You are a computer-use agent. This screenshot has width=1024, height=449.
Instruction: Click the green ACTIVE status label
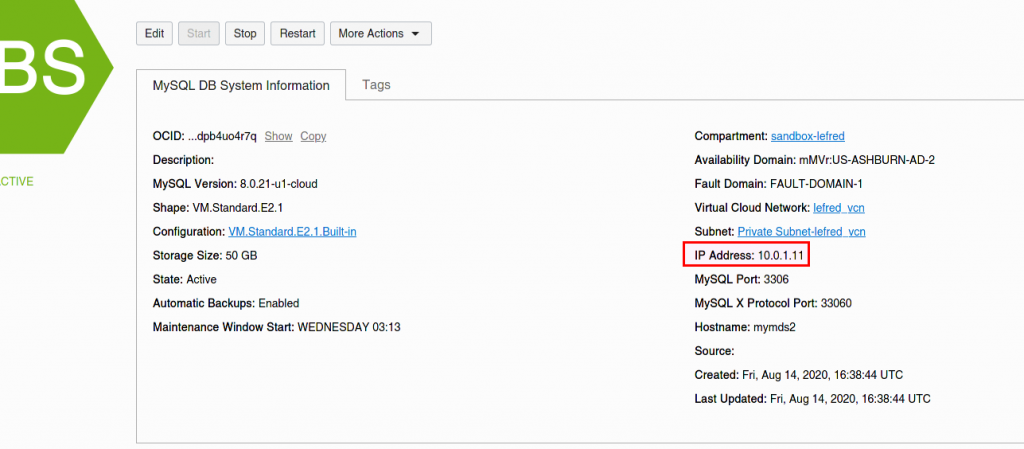[16, 182]
